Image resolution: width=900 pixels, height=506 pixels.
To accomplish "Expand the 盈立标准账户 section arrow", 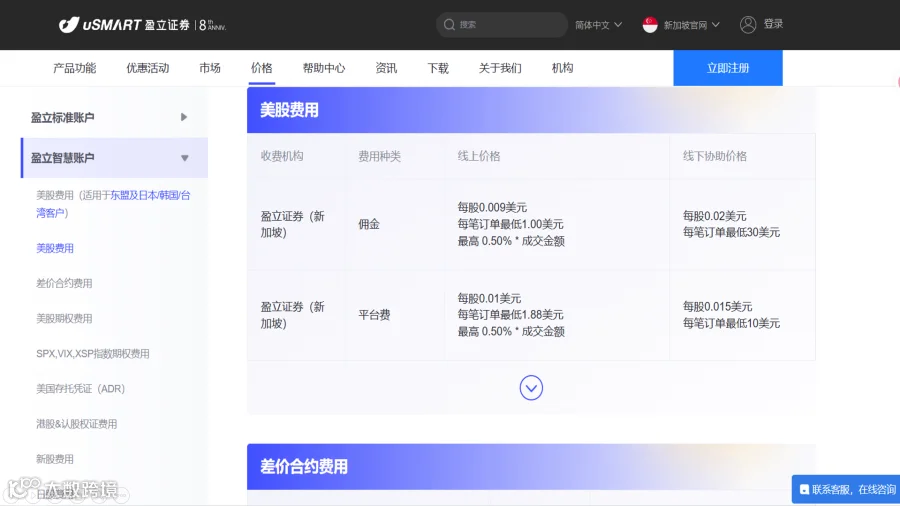I will tap(184, 117).
